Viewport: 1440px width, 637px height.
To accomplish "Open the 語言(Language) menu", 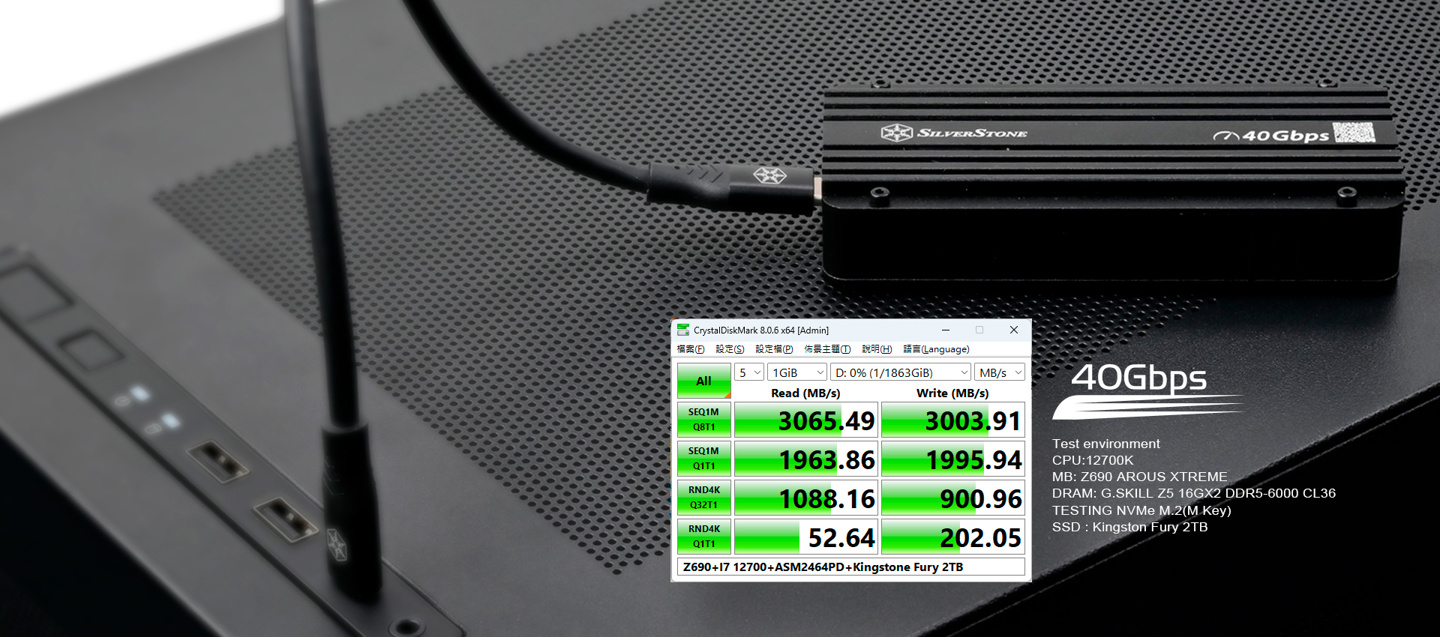I will 936,349.
